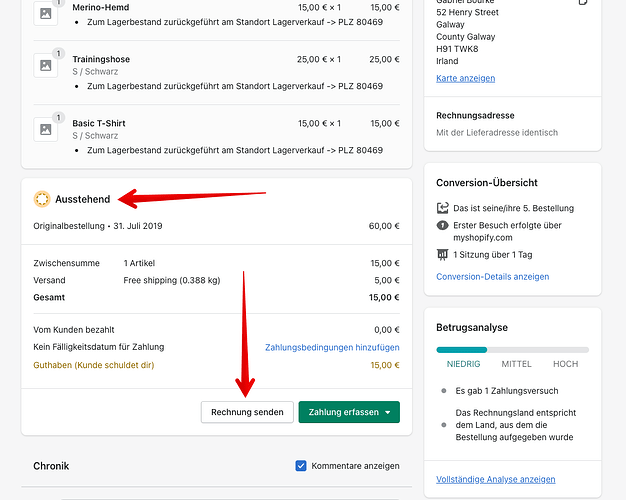Viewport: 626px width, 500px height.
Task: Open Vollständige Analyse anzeigen link
Action: [x=496, y=479]
